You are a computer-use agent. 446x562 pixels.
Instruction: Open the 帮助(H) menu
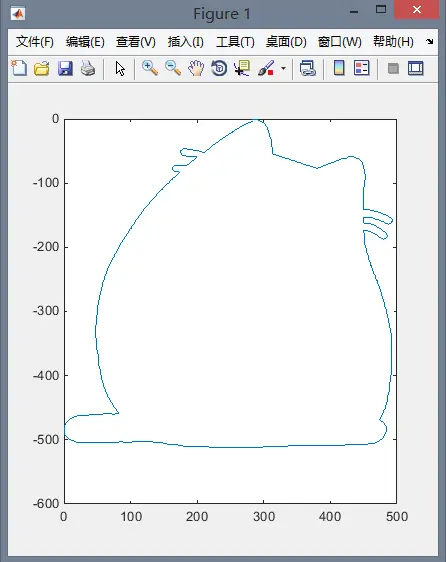(x=393, y=42)
